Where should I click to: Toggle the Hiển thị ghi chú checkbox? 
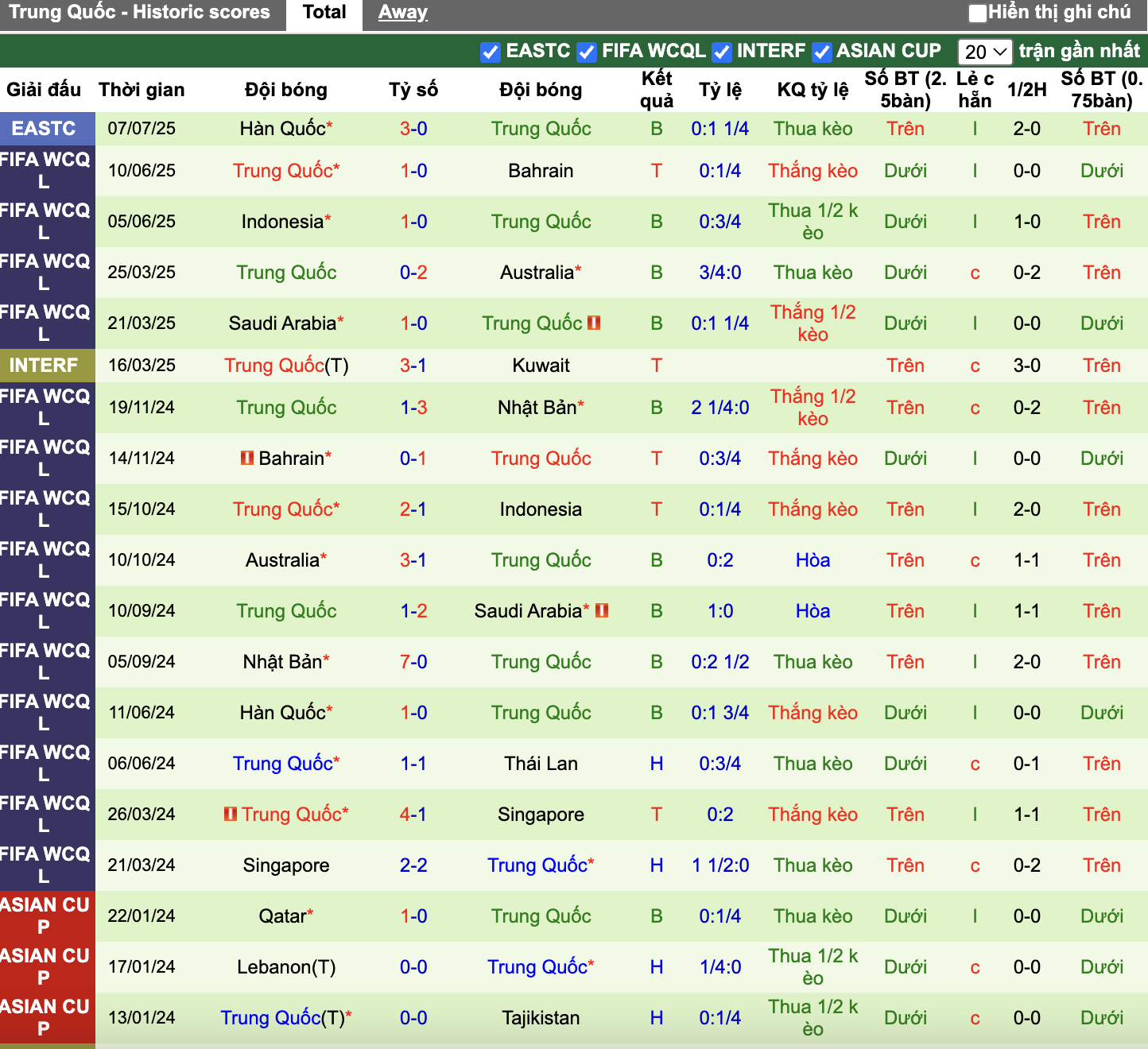tap(978, 13)
